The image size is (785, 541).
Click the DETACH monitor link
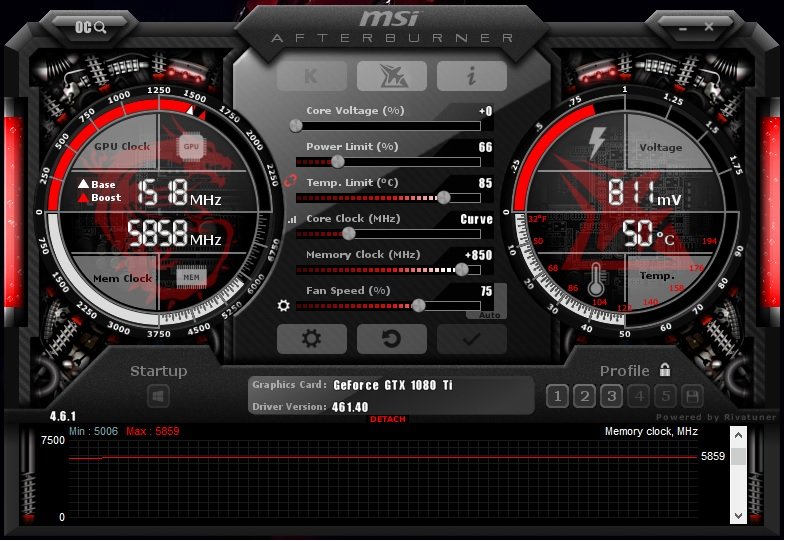pos(387,419)
